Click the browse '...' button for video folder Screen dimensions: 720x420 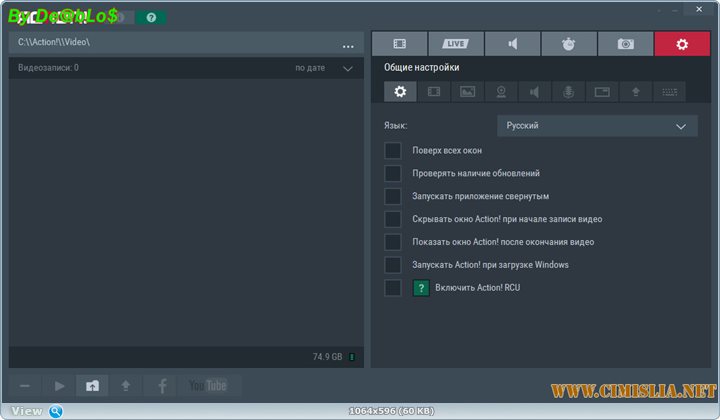coord(348,45)
